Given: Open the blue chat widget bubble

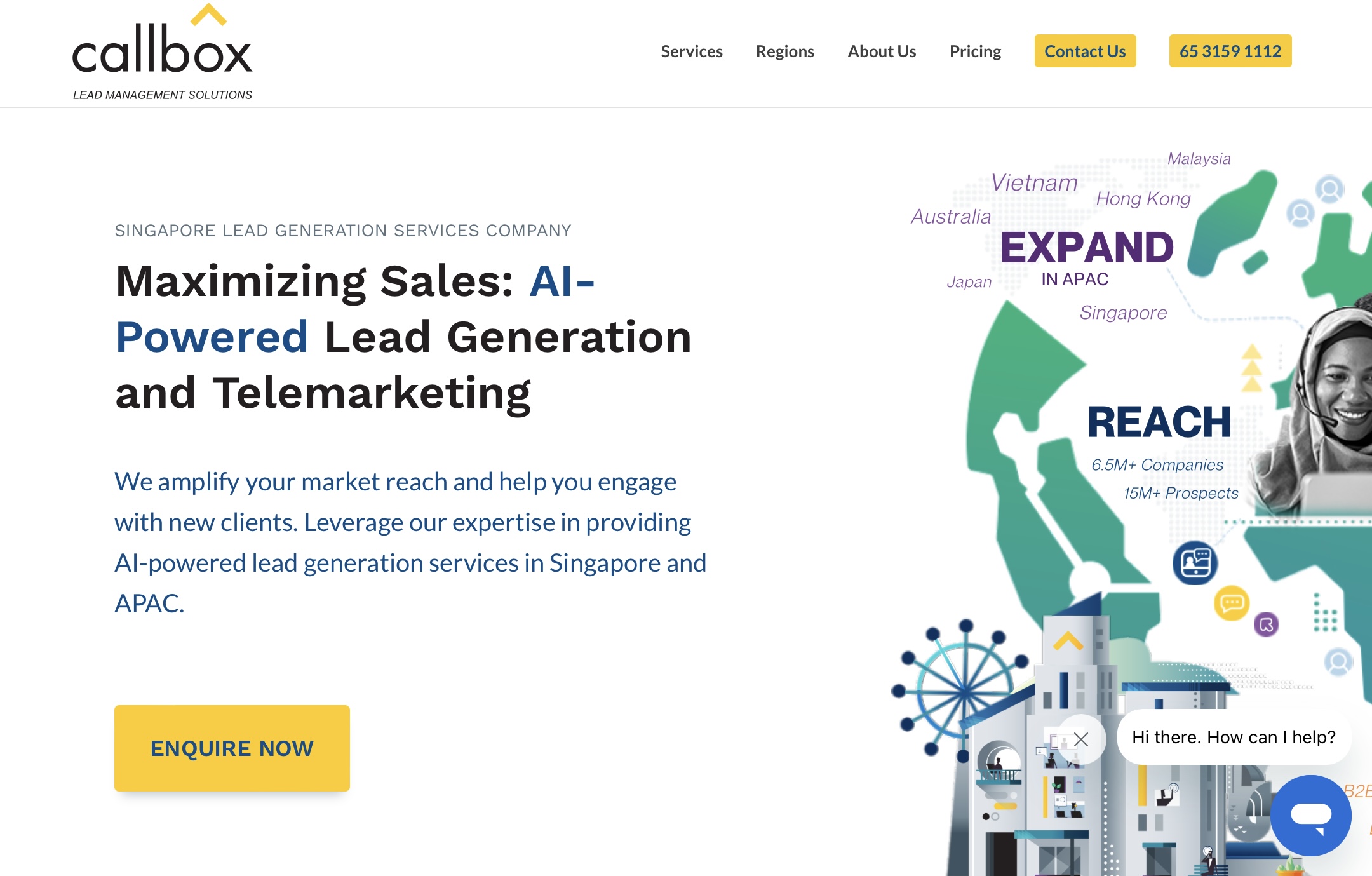Looking at the screenshot, I should pos(1310,815).
